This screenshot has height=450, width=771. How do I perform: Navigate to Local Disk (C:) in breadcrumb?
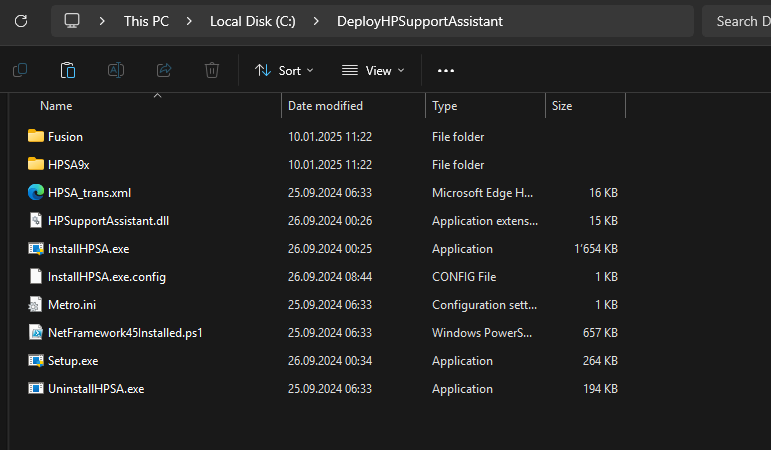click(x=253, y=21)
